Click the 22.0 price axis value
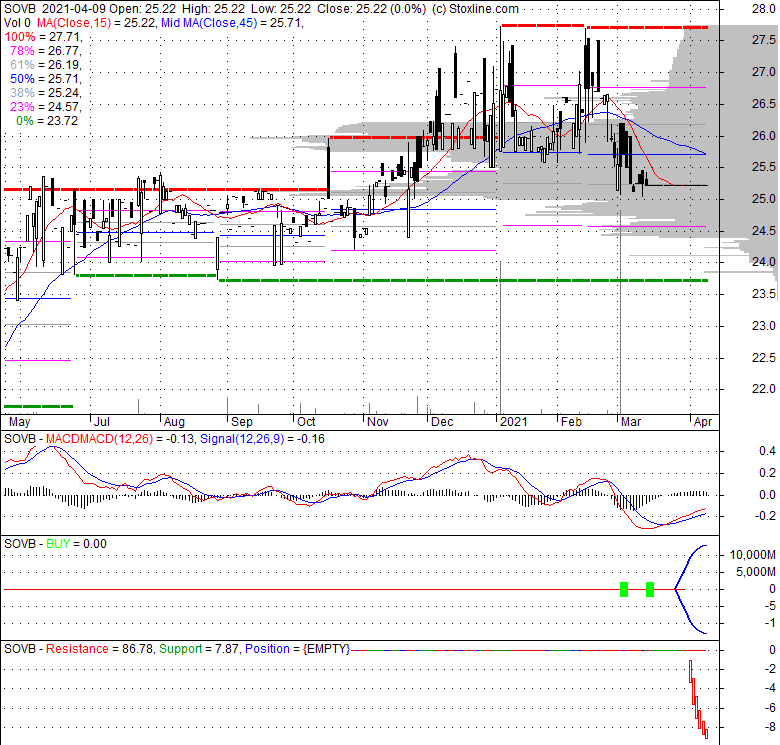Screen dimensions: 780x745 click(x=764, y=389)
